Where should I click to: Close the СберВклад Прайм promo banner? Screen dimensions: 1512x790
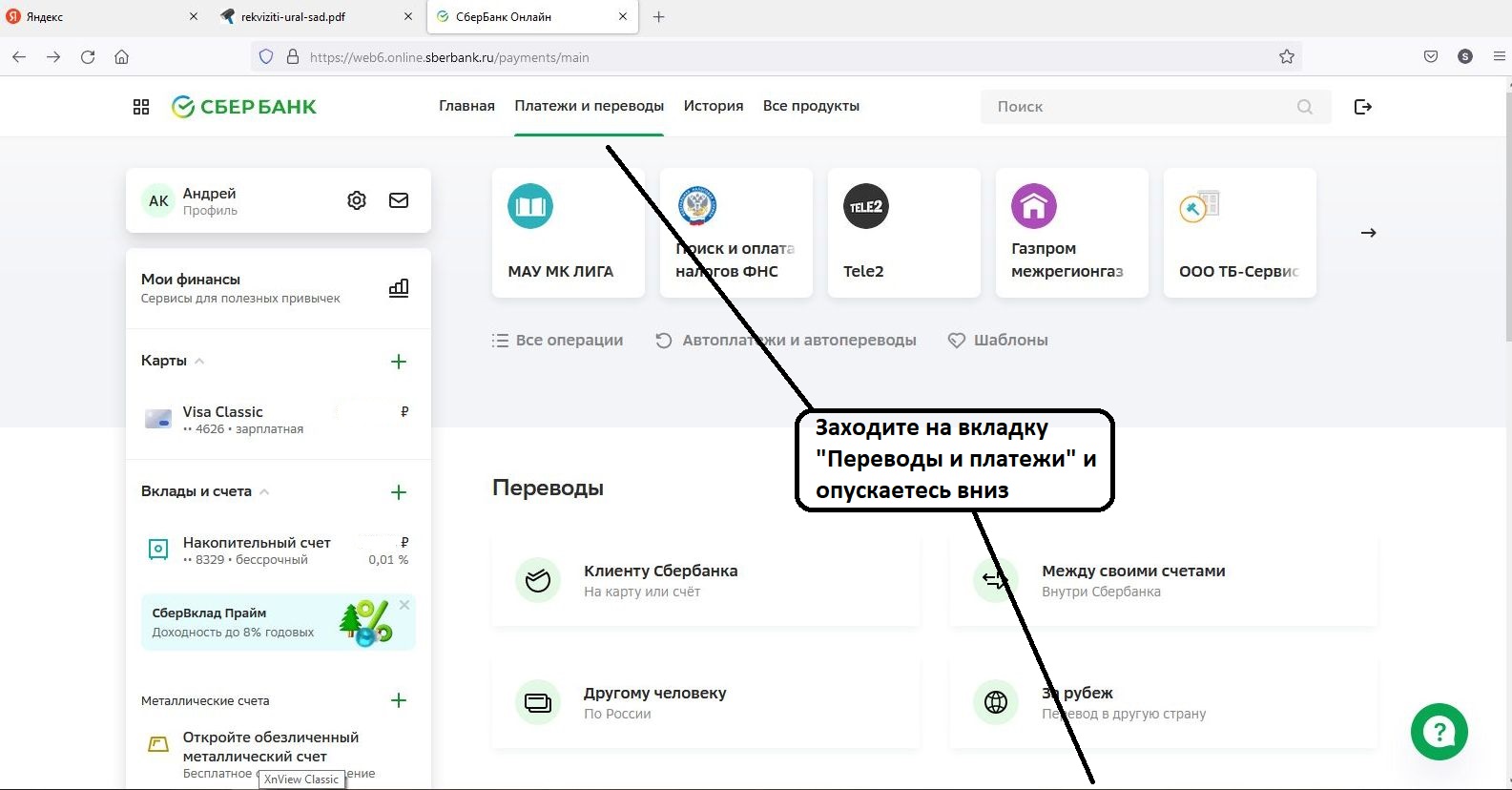(x=404, y=605)
